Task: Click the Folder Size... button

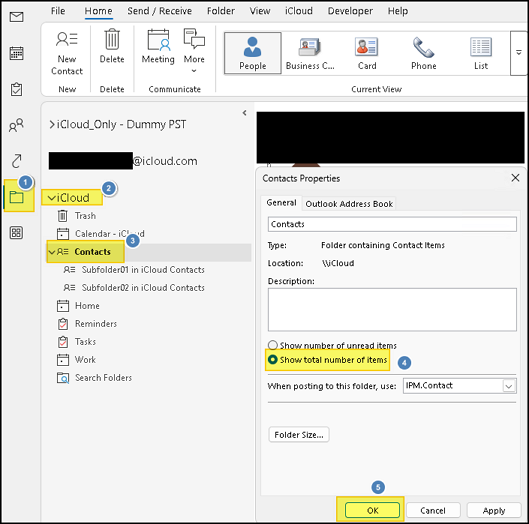Action: pyautogui.click(x=299, y=435)
